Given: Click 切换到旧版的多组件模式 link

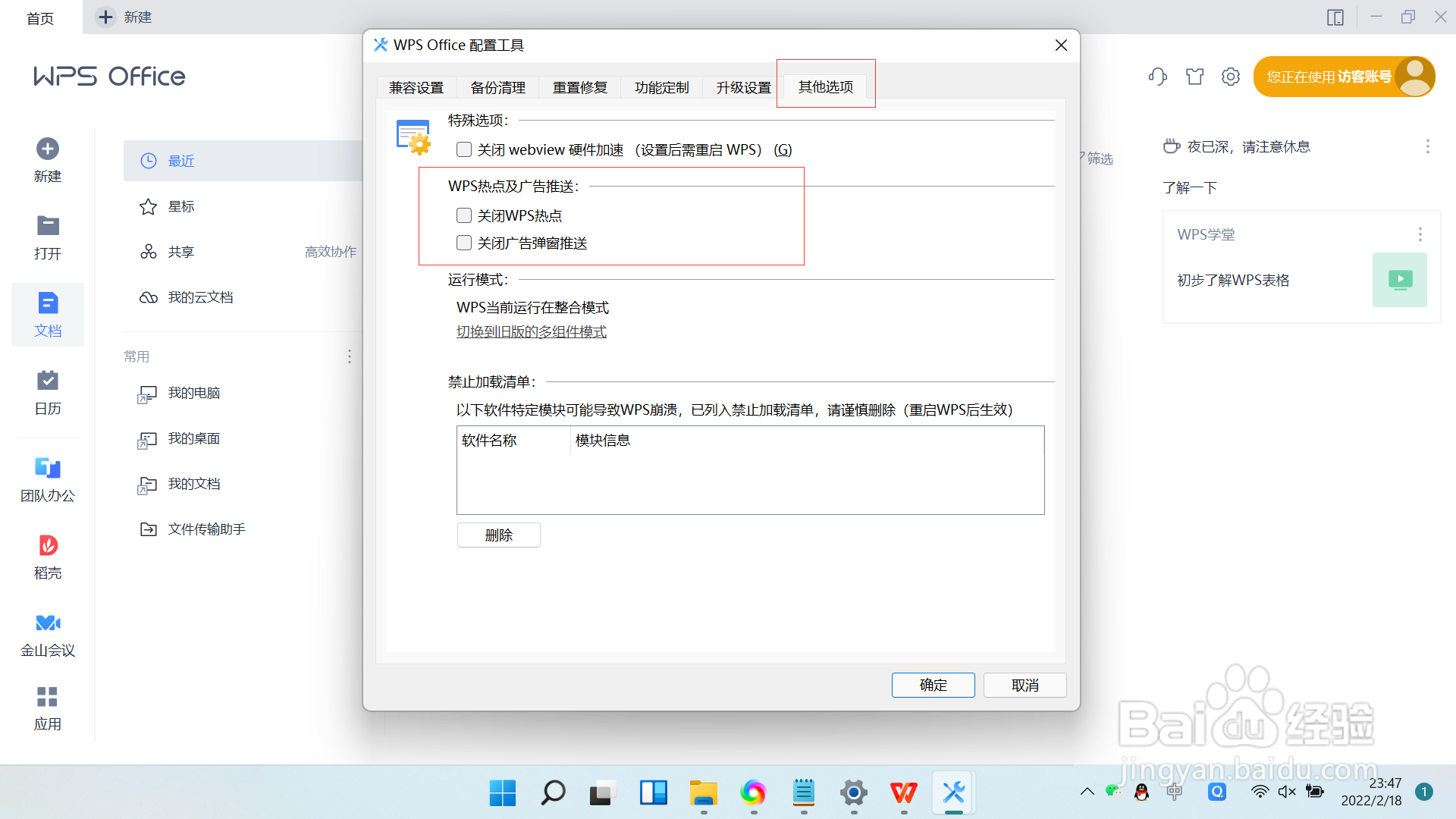Looking at the screenshot, I should point(532,331).
